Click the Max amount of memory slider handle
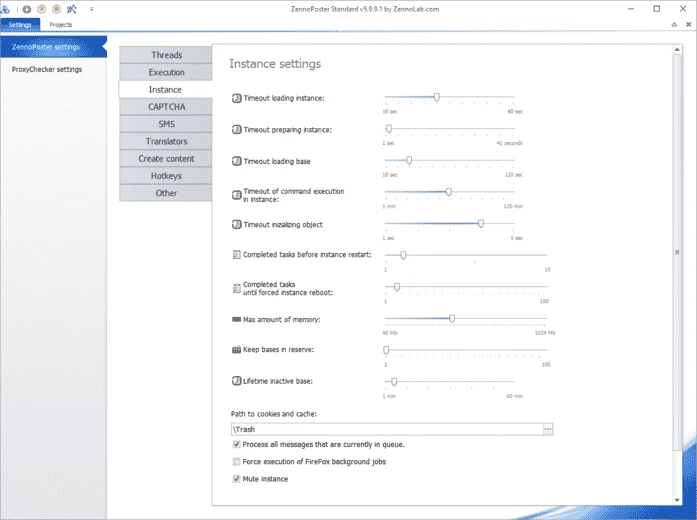 [x=452, y=319]
